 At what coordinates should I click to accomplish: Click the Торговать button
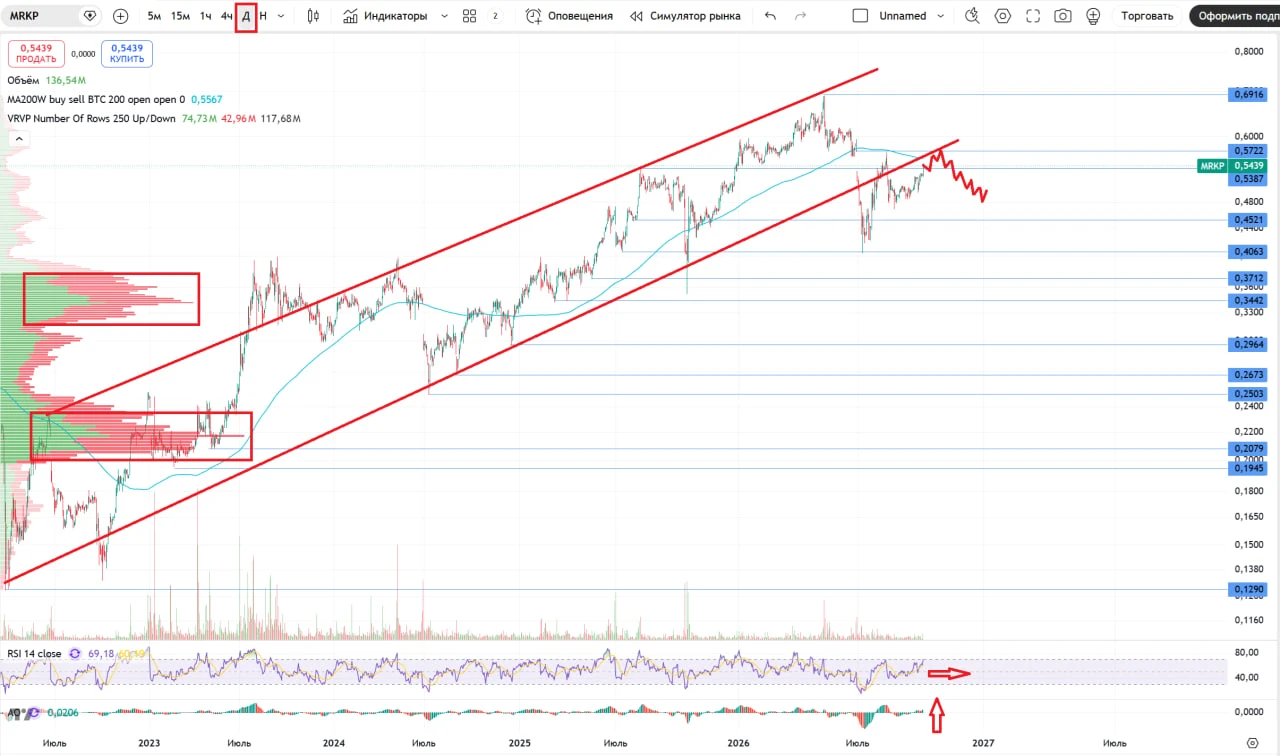(1147, 16)
